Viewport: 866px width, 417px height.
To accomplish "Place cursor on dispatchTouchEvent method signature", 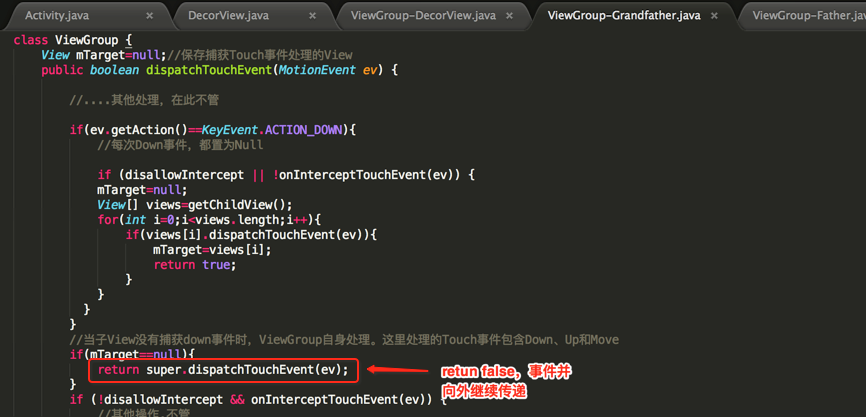I will (x=219, y=70).
